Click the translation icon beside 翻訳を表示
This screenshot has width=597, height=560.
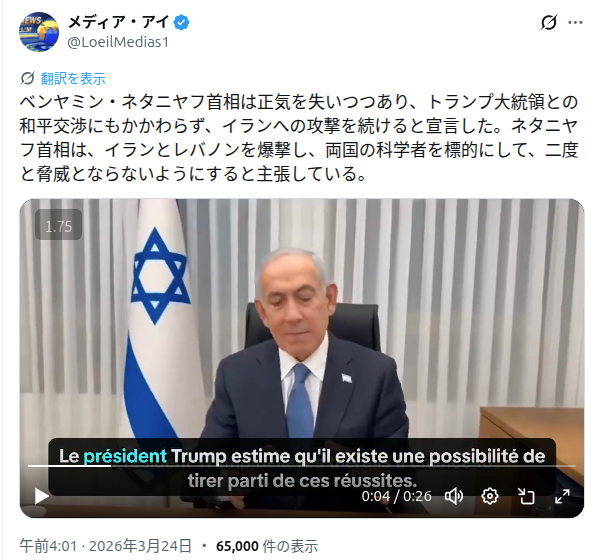pyautogui.click(x=27, y=78)
